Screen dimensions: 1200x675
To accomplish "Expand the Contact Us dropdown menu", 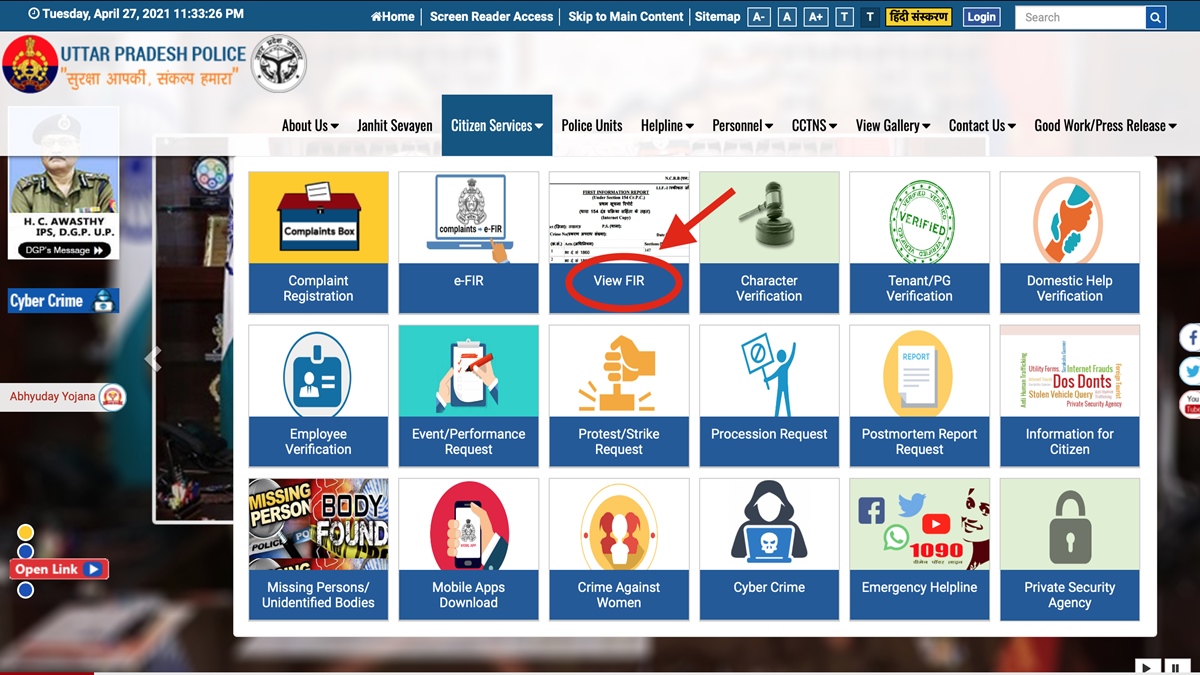I will (x=982, y=126).
